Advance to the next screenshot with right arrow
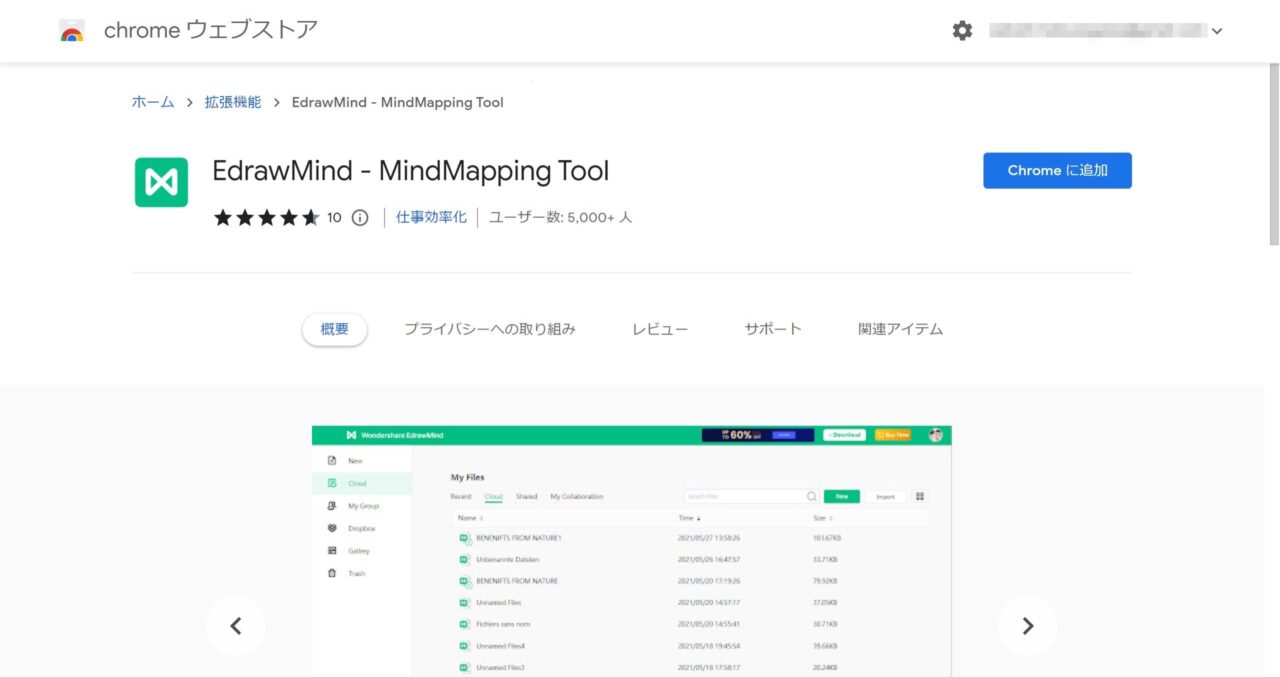This screenshot has width=1280, height=677. (1027, 625)
